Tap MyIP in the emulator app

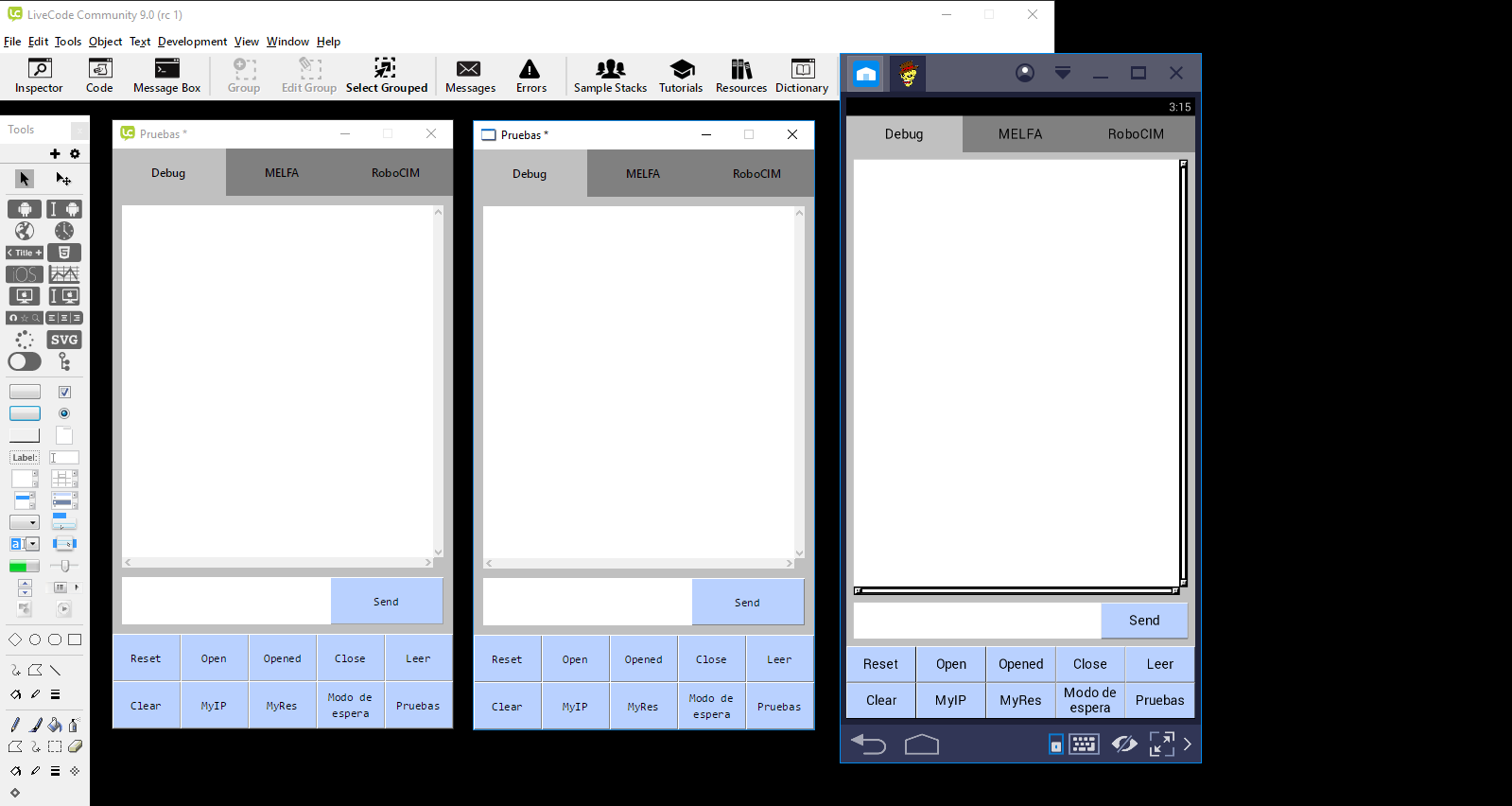(950, 700)
